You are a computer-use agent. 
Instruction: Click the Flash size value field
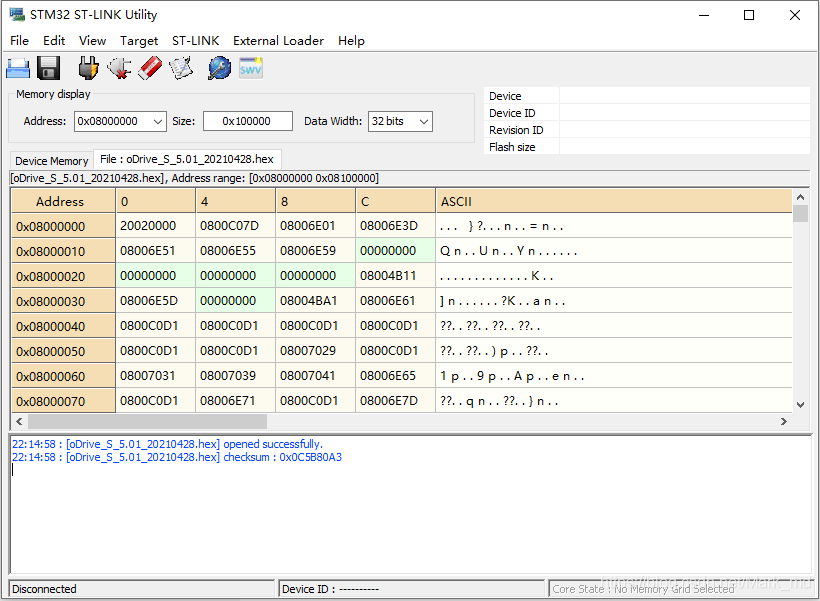click(684, 147)
